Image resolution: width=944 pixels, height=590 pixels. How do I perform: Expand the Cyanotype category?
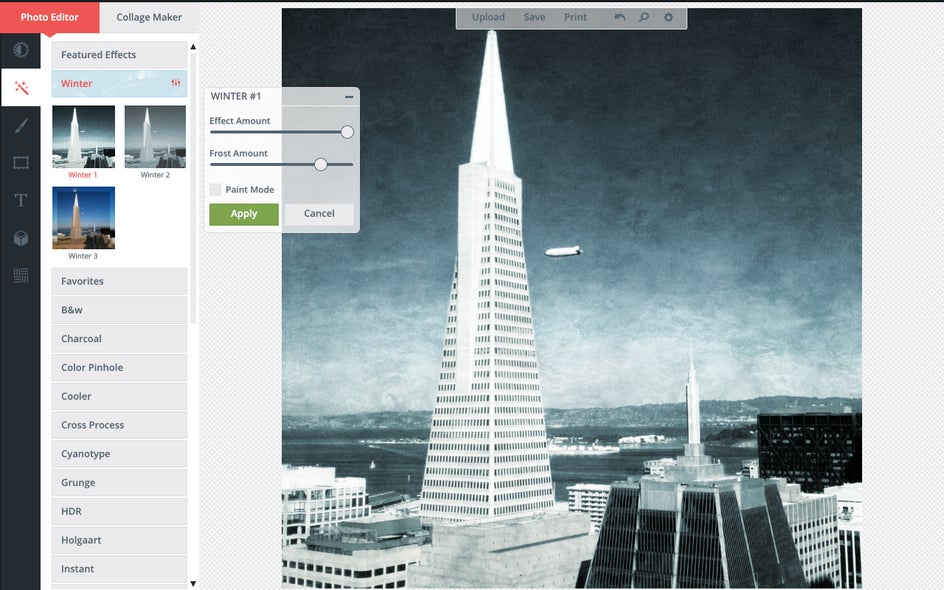[x=119, y=454]
